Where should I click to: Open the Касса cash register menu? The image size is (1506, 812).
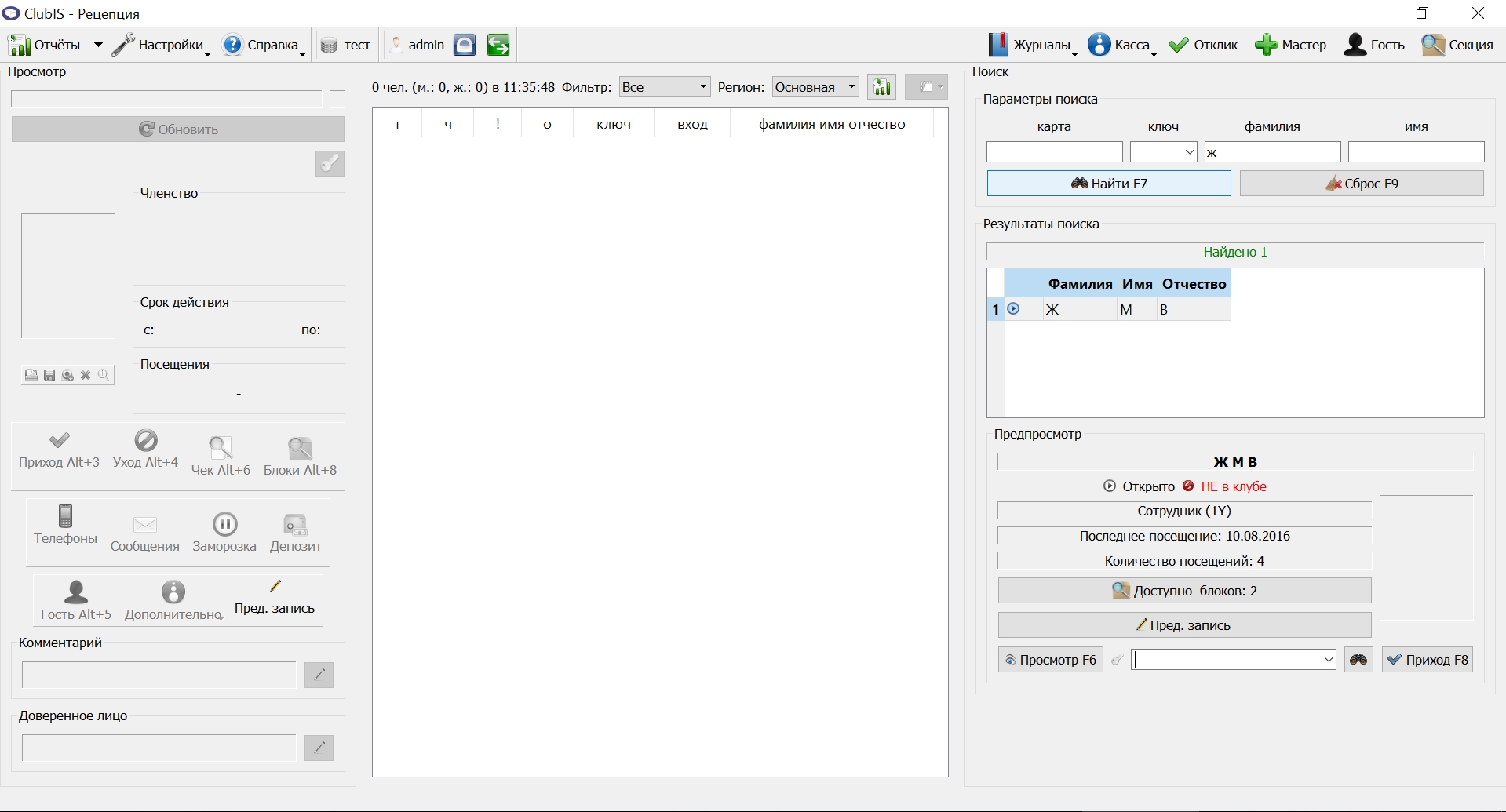(1123, 45)
